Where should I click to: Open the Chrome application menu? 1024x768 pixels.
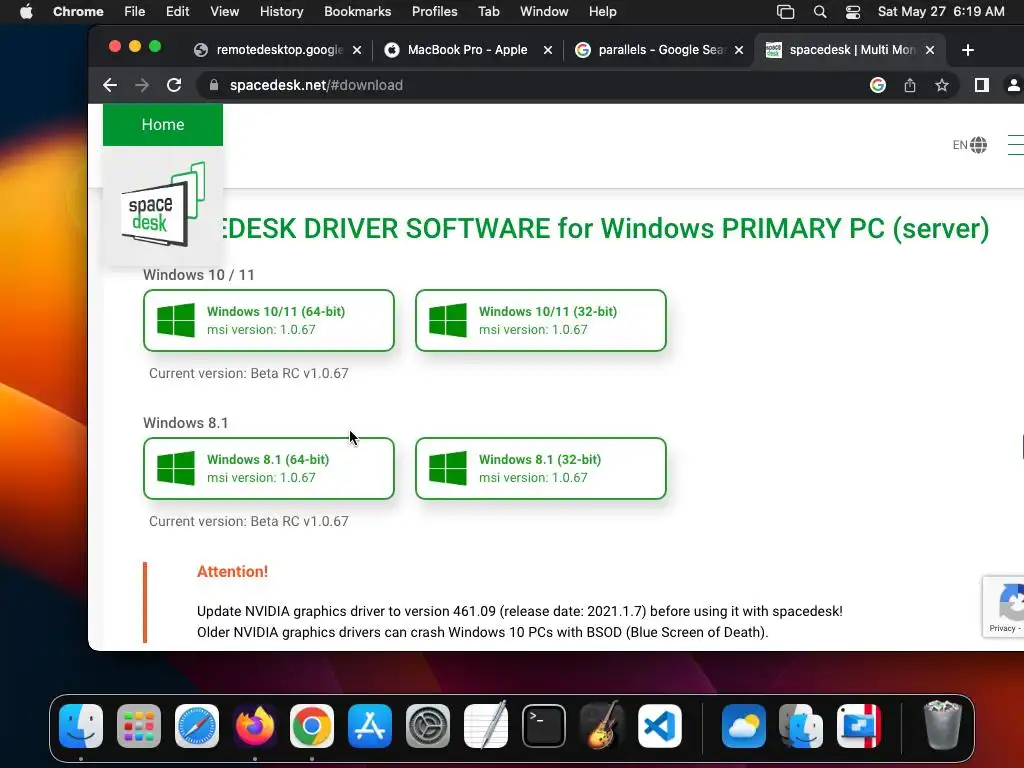click(78, 12)
